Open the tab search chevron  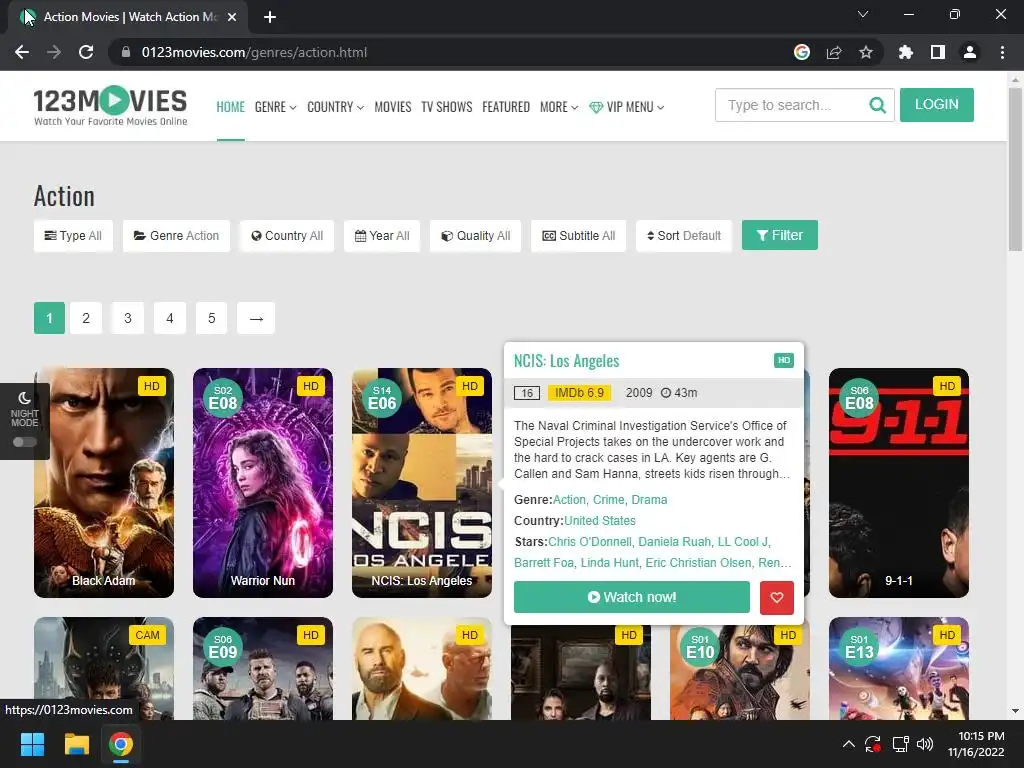[863, 14]
